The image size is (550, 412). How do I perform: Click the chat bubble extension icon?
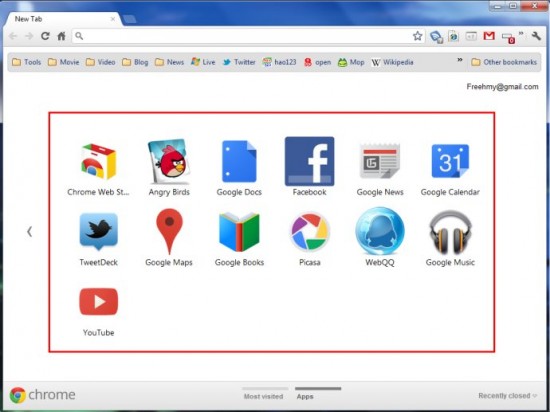point(436,36)
